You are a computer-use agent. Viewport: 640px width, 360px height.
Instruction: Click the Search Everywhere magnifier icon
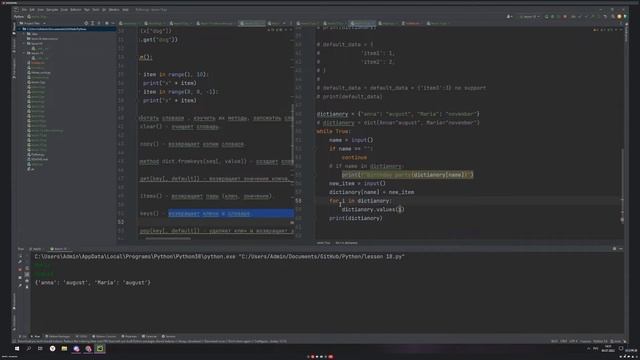click(613, 17)
